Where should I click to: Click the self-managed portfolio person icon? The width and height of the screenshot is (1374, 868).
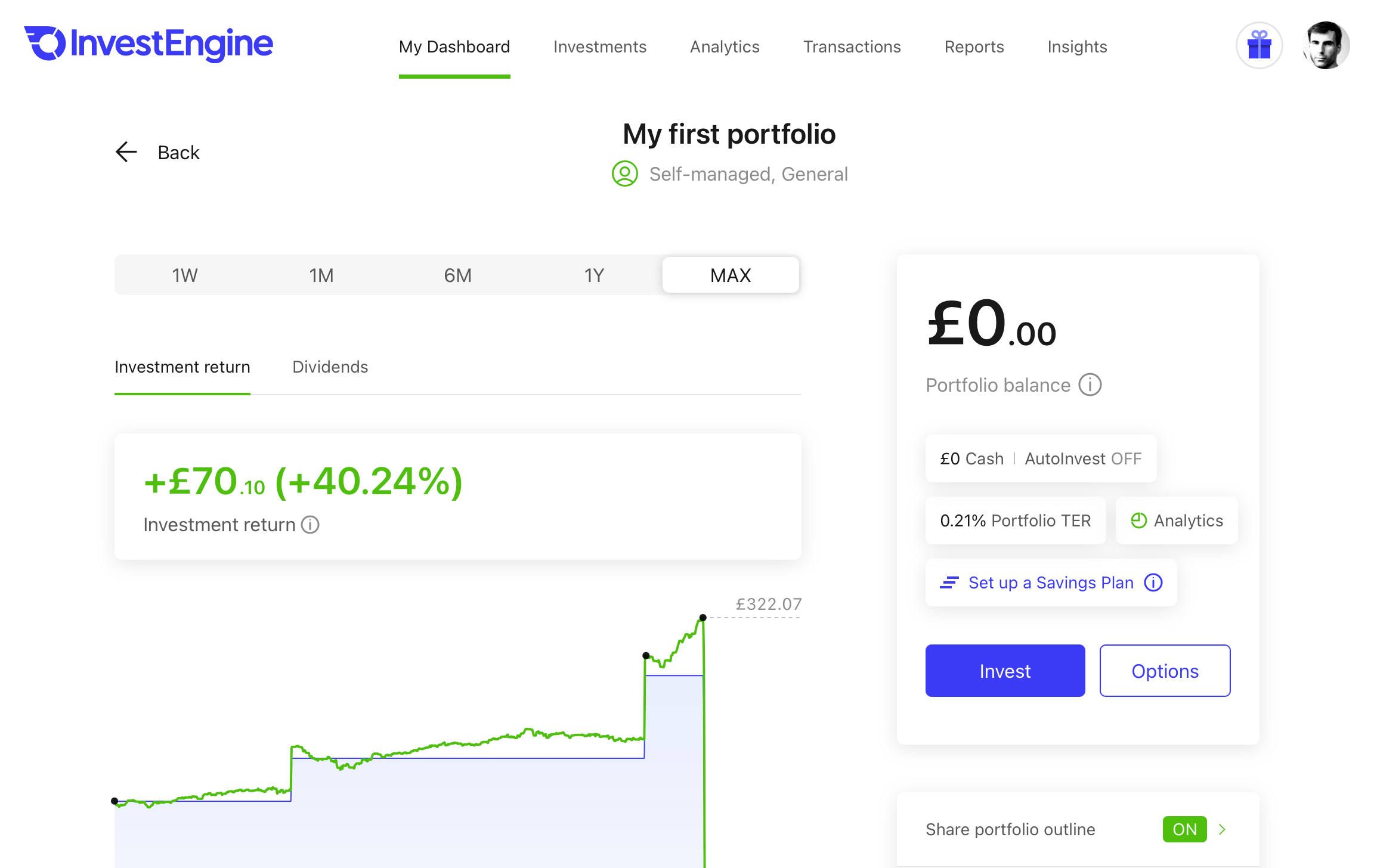625,173
